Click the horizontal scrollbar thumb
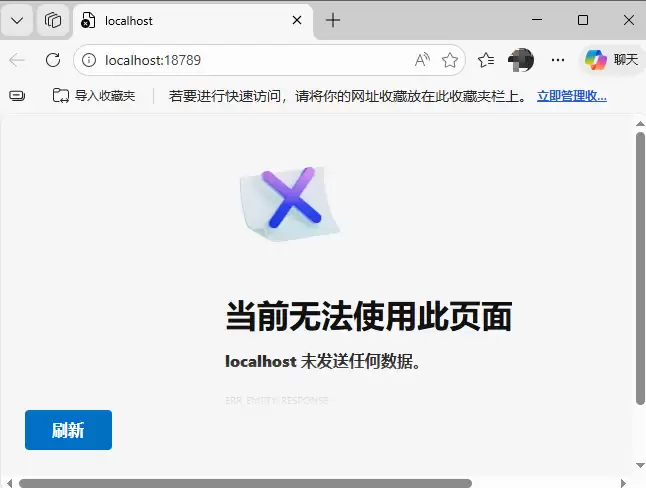 (245, 483)
